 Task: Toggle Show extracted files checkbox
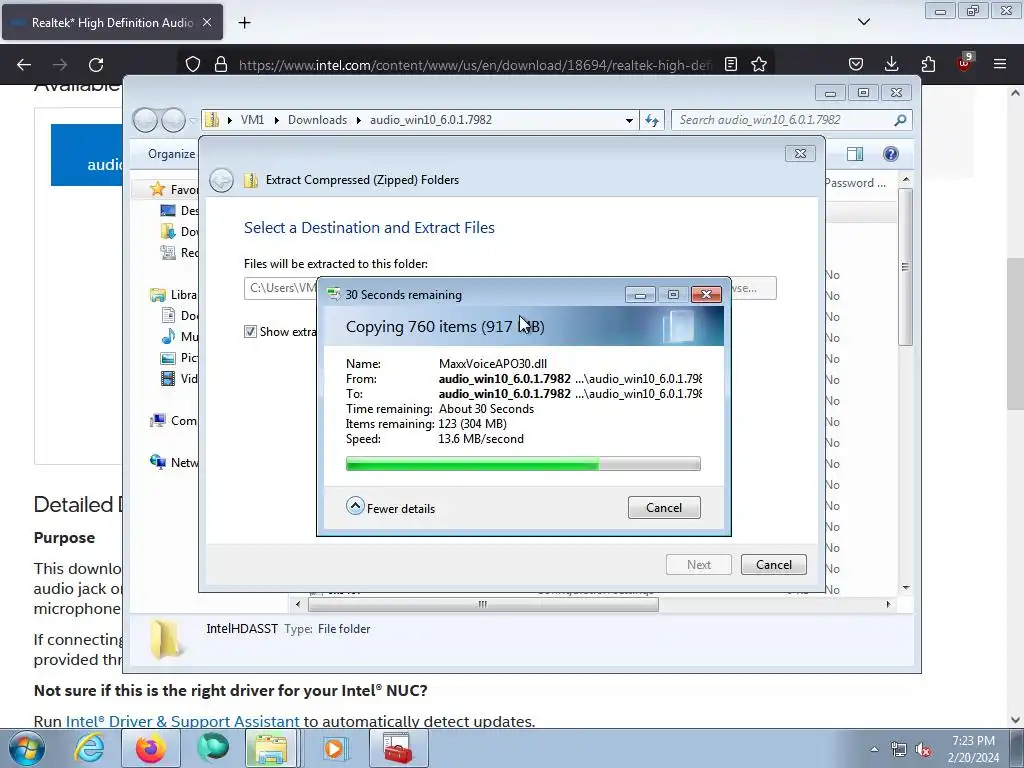tap(250, 332)
